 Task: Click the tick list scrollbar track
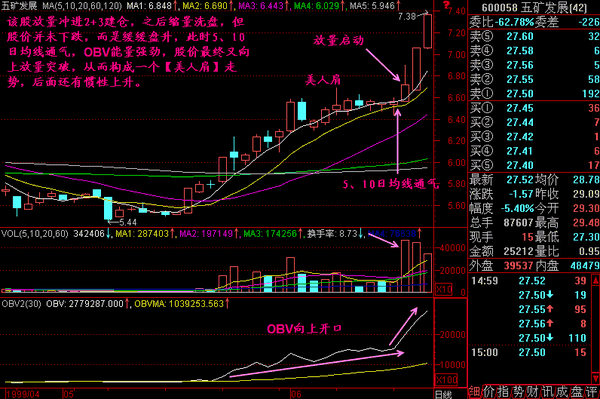coord(596,330)
